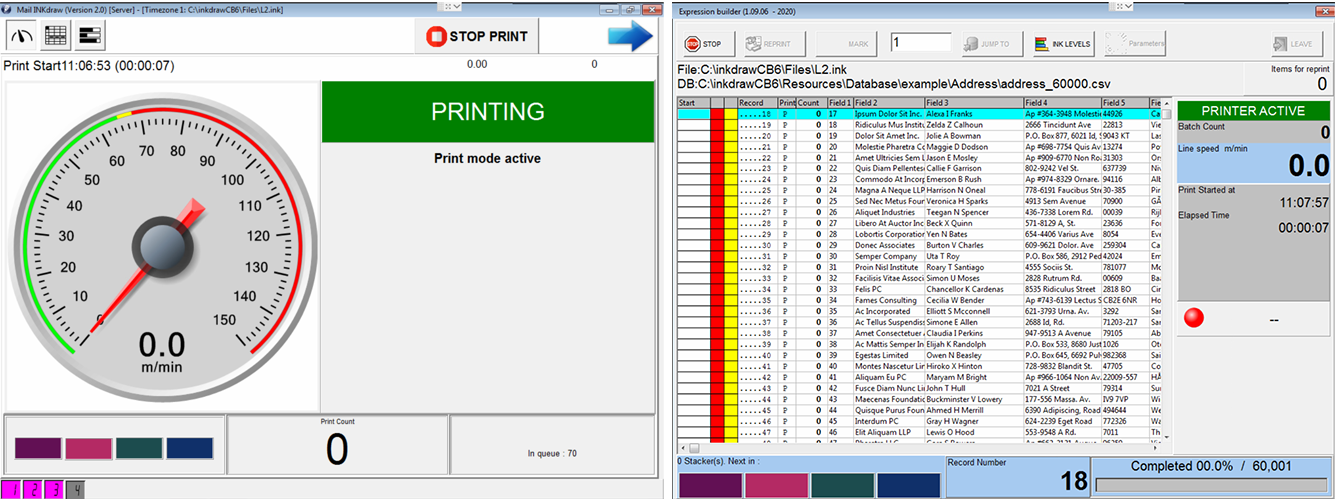Open the table grid view icon
Image resolution: width=1344 pixels, height=499 pixels.
pos(56,35)
